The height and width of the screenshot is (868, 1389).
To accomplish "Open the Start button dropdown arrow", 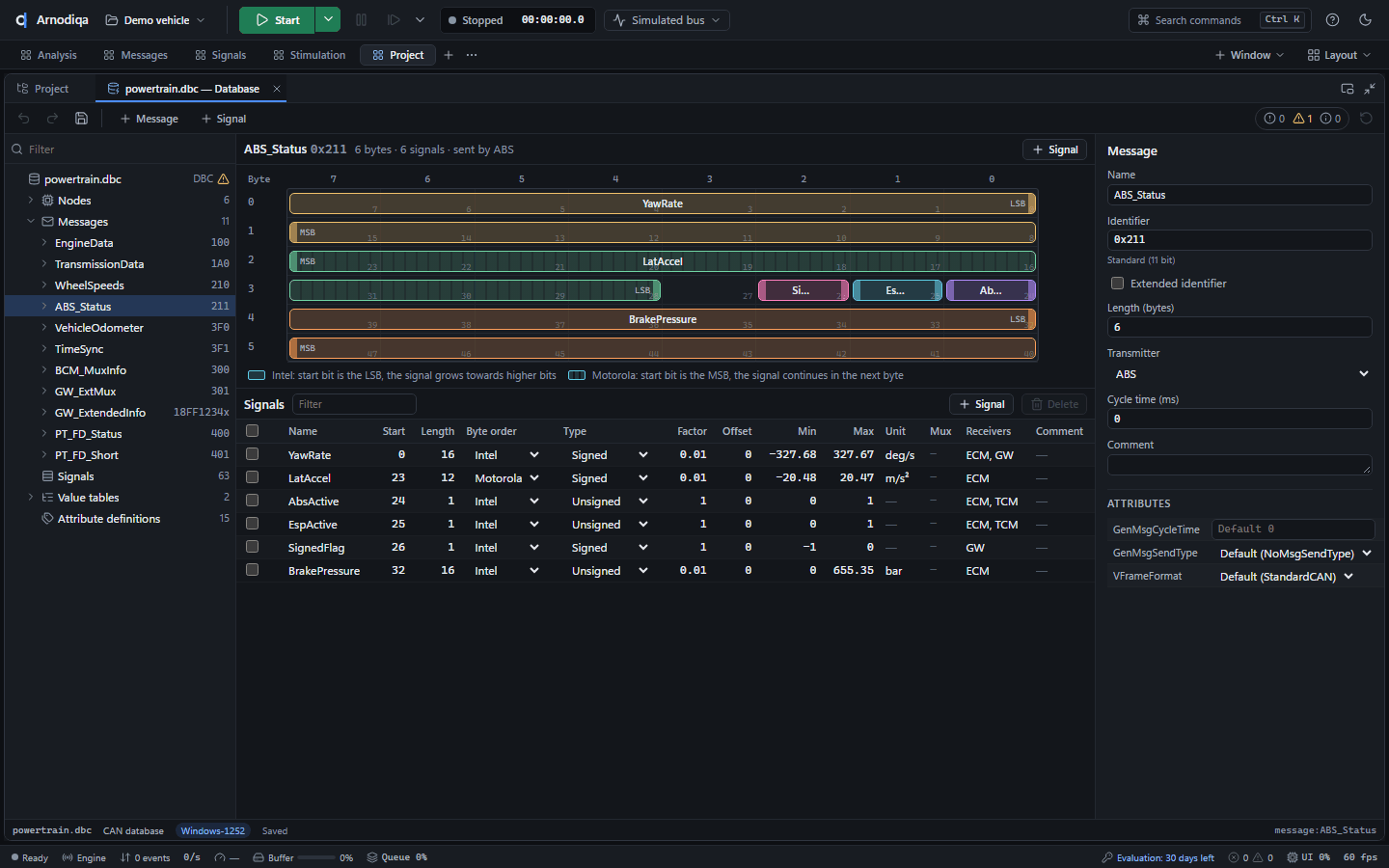I will coord(328,20).
